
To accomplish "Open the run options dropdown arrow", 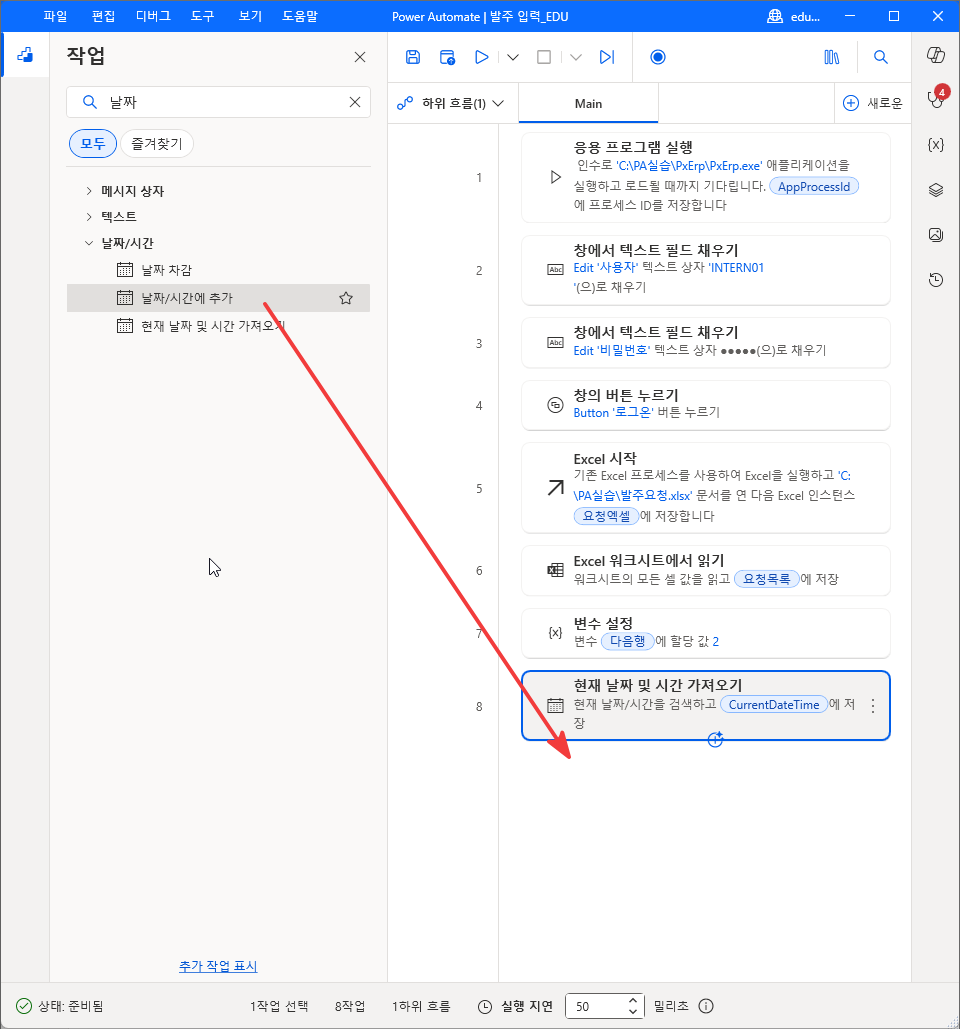I will tap(513, 58).
